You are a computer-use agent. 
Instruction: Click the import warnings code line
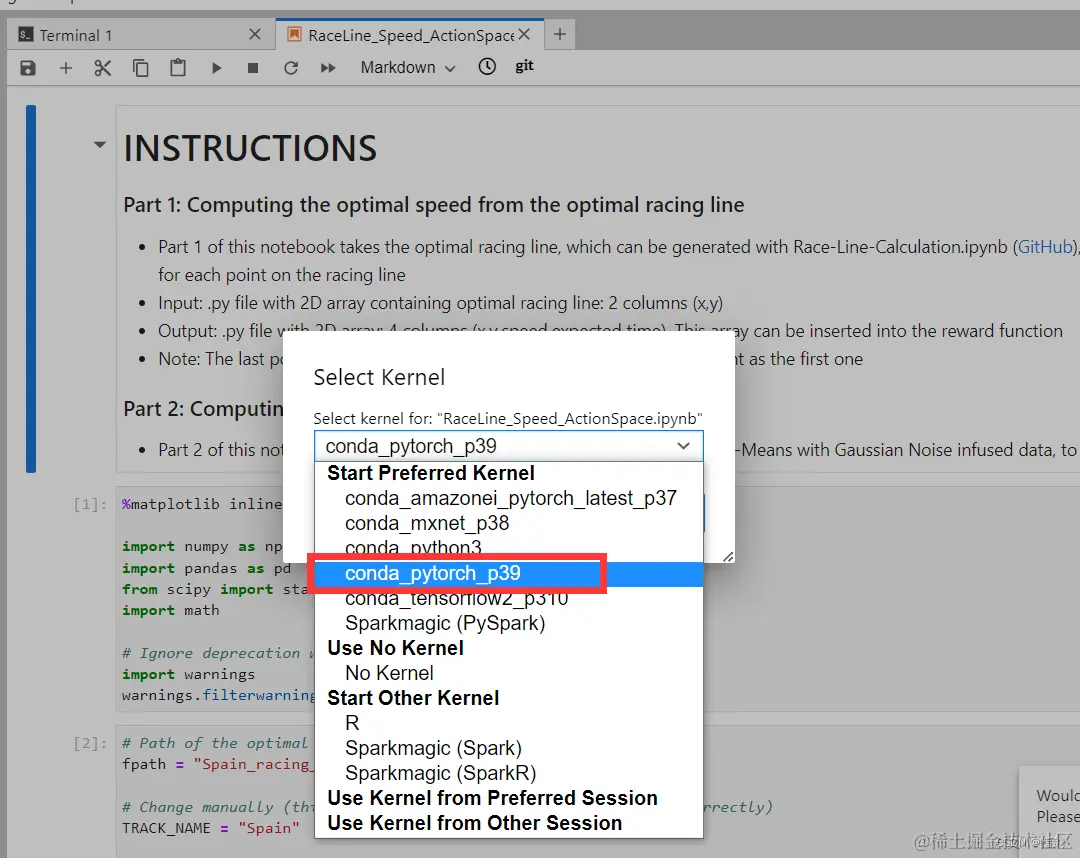[x=188, y=674]
